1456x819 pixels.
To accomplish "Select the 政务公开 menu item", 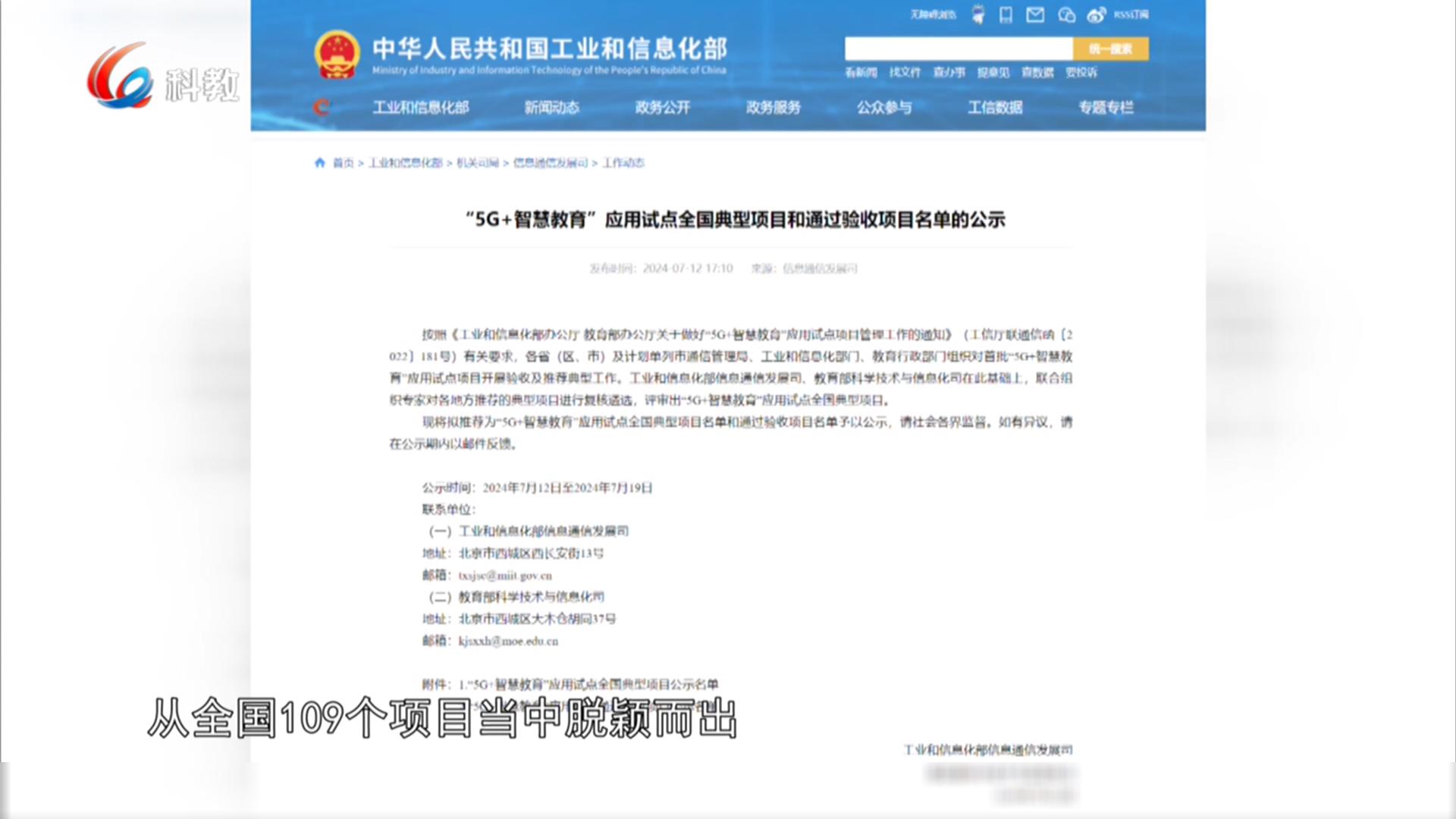I will (662, 108).
